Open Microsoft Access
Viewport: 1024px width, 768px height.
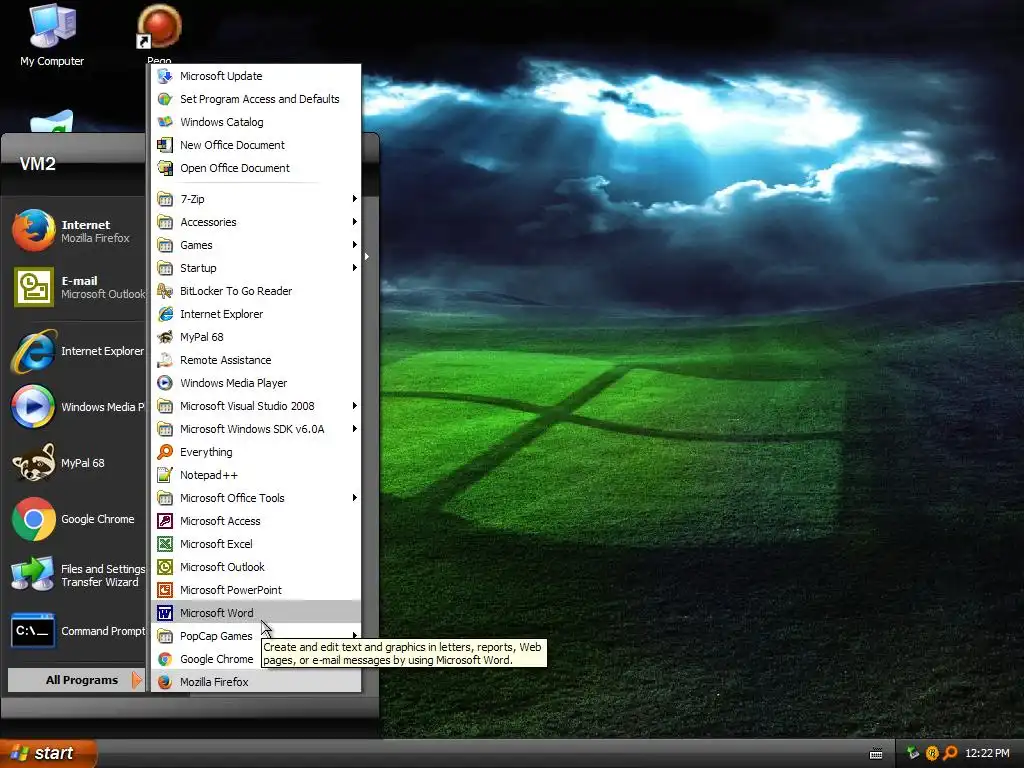click(256, 520)
